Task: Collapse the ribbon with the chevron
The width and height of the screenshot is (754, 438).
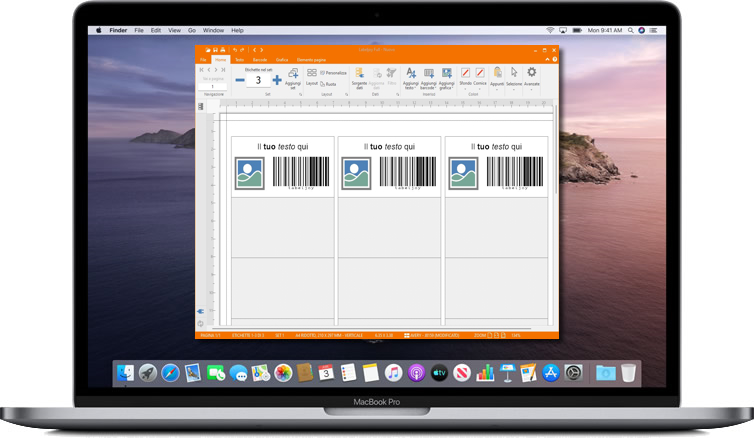Action: (x=547, y=59)
